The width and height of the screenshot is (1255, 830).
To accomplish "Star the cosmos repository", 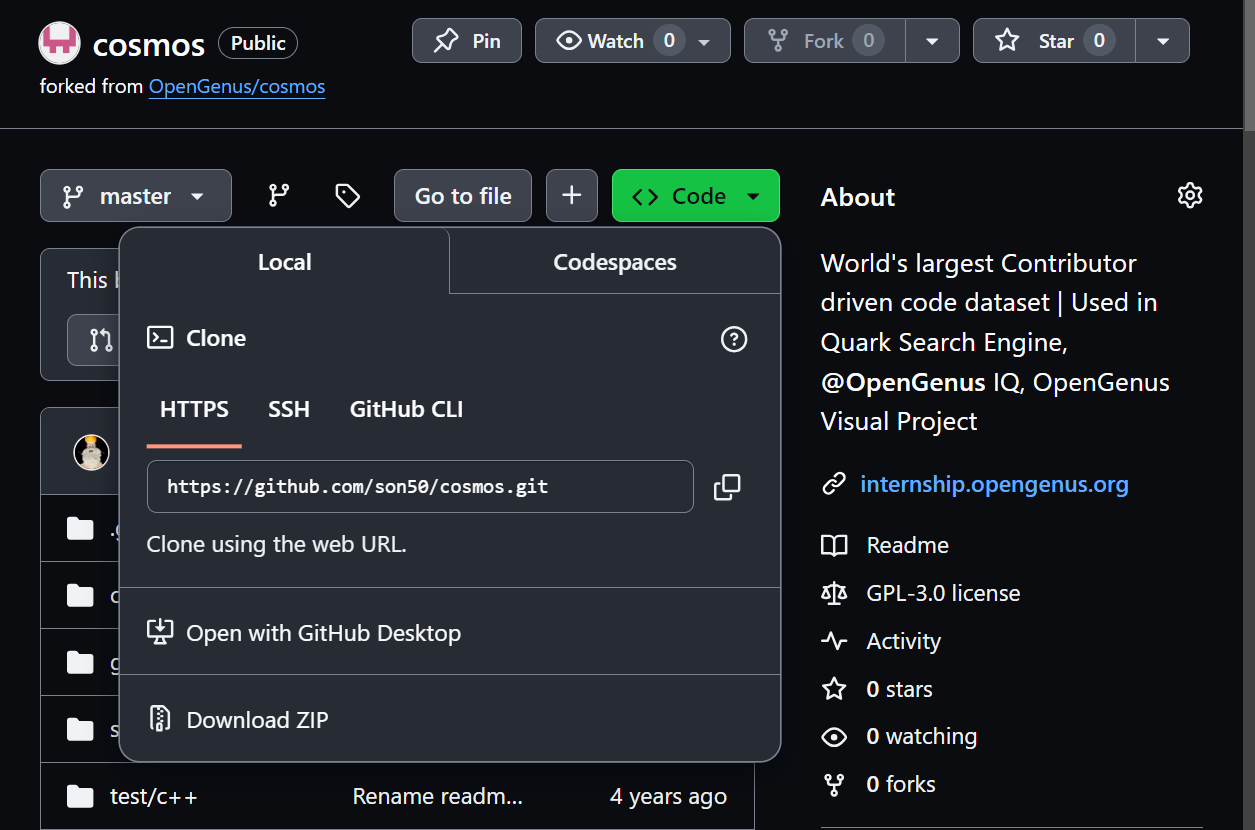I will (1054, 41).
